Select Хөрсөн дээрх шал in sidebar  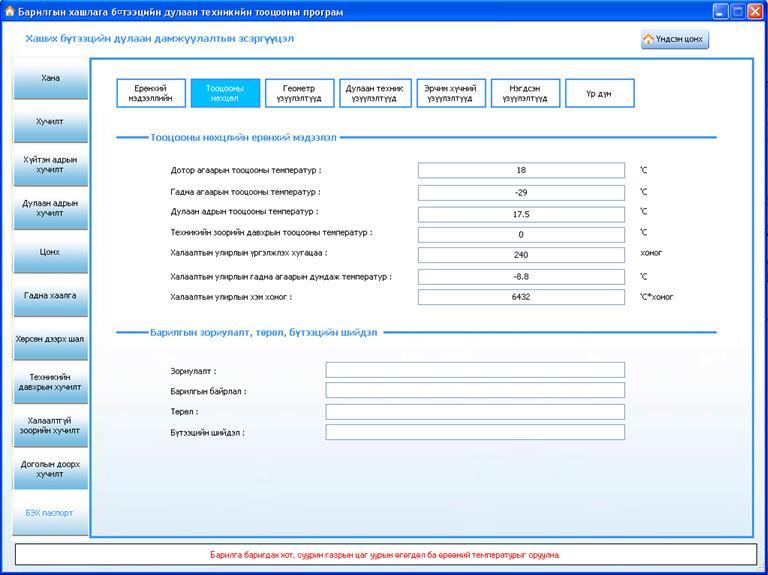pos(50,339)
